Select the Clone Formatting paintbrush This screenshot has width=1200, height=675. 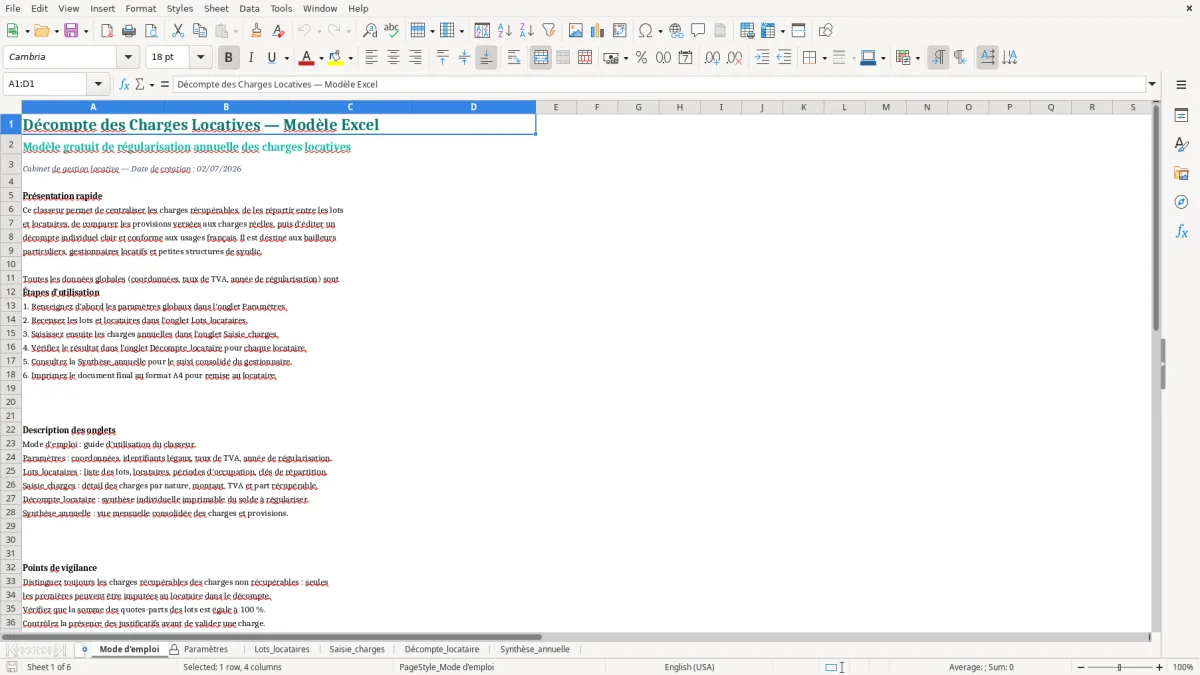[256, 31]
